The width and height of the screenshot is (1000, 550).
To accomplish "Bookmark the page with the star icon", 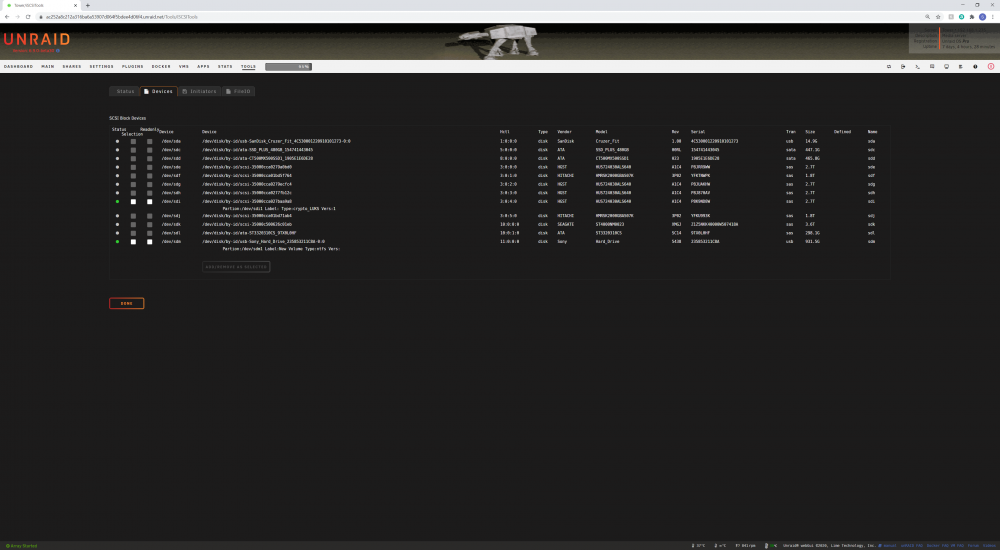I will 938,17.
